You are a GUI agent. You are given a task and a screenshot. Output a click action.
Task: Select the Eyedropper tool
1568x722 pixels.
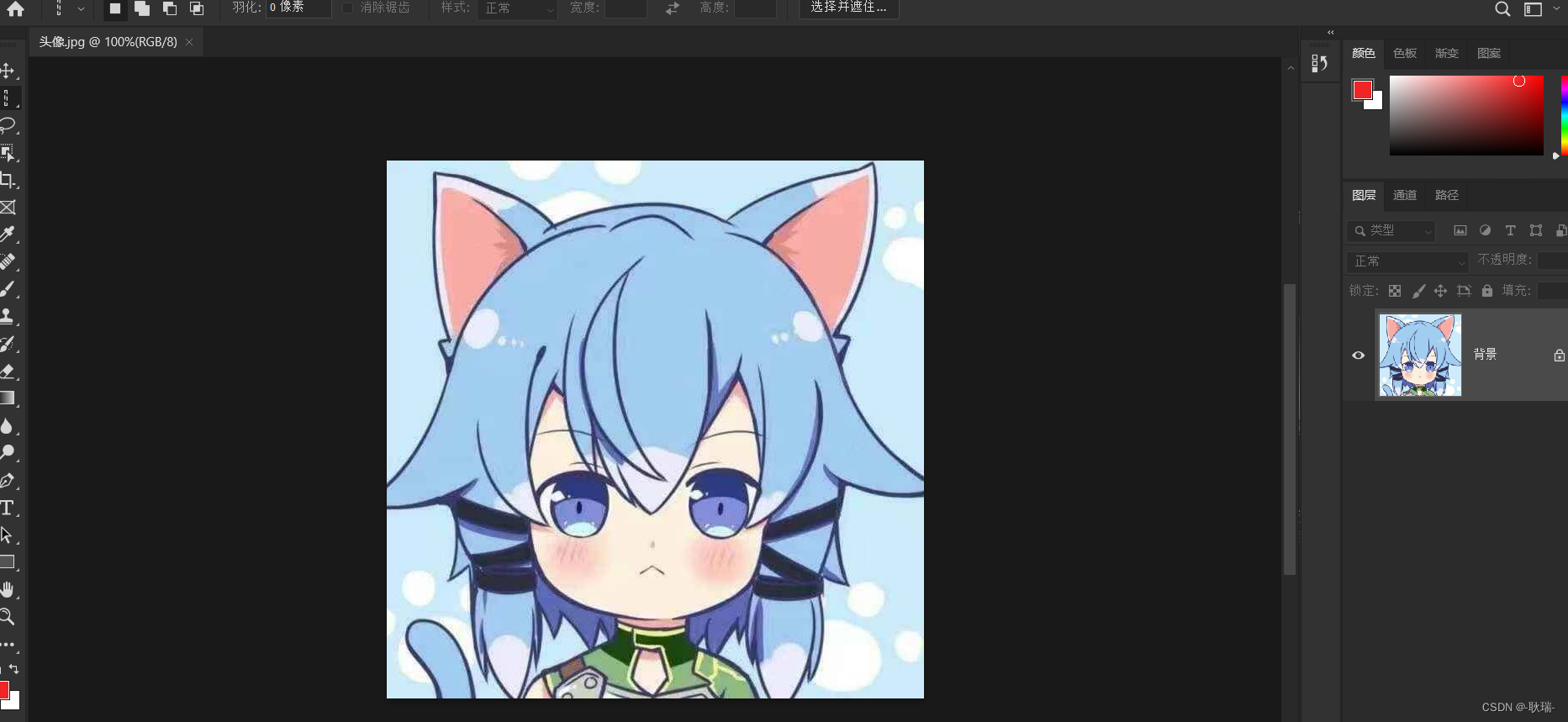coord(8,234)
